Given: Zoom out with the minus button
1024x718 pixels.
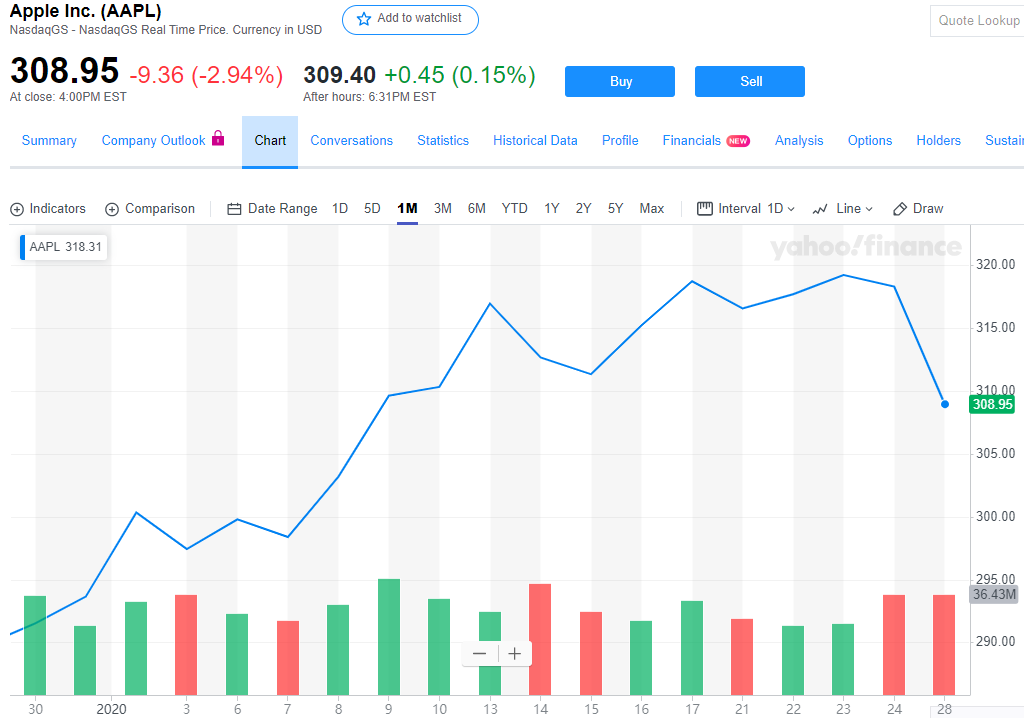Looking at the screenshot, I should (x=479, y=654).
